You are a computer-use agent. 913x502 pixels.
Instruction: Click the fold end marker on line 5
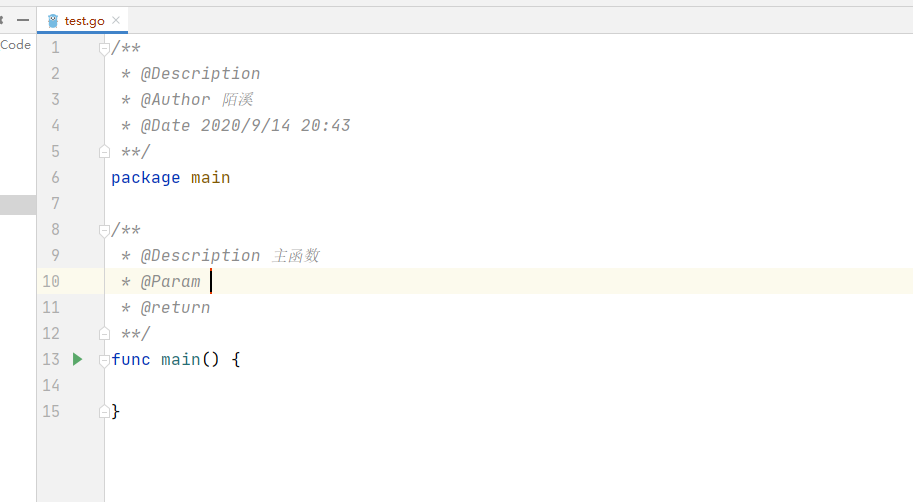click(x=104, y=152)
